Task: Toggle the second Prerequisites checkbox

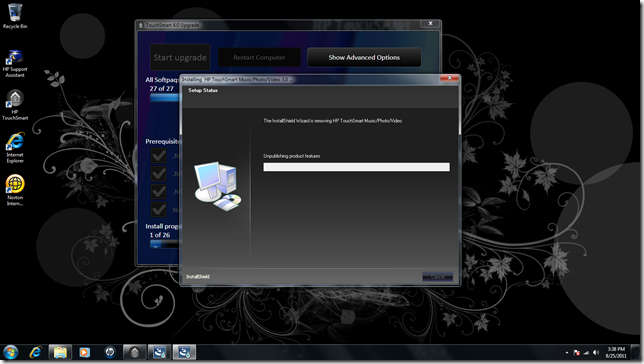Action: pyautogui.click(x=159, y=173)
